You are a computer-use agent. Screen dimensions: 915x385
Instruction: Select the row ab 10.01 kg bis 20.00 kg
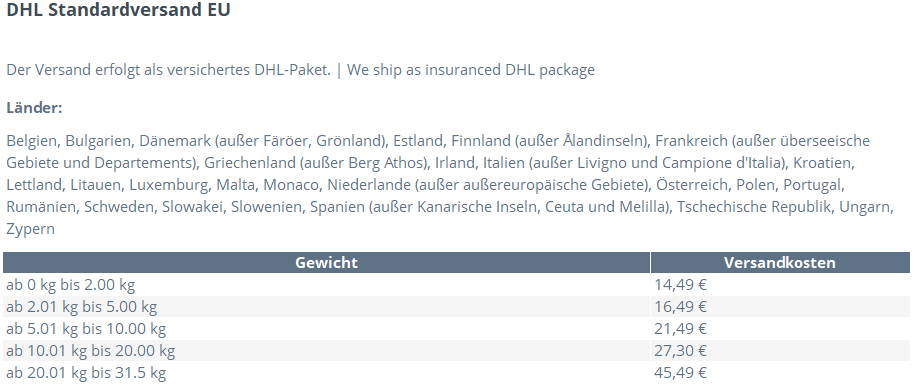click(456, 351)
